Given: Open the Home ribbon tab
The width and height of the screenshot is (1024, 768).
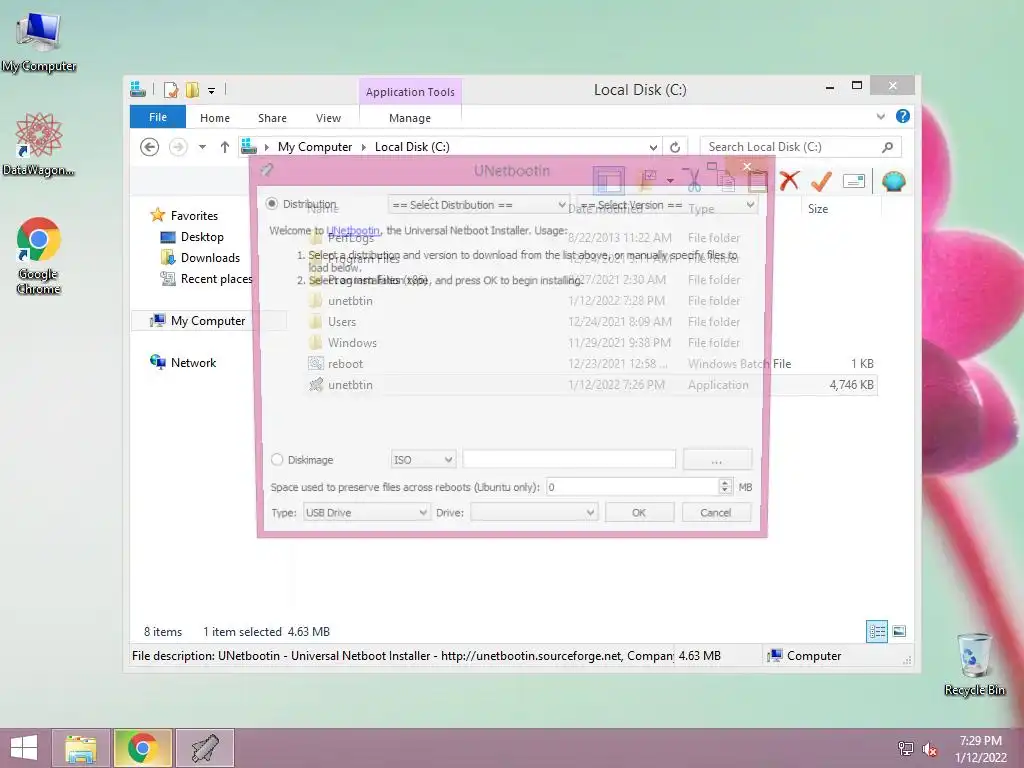Looking at the screenshot, I should pyautogui.click(x=215, y=118).
